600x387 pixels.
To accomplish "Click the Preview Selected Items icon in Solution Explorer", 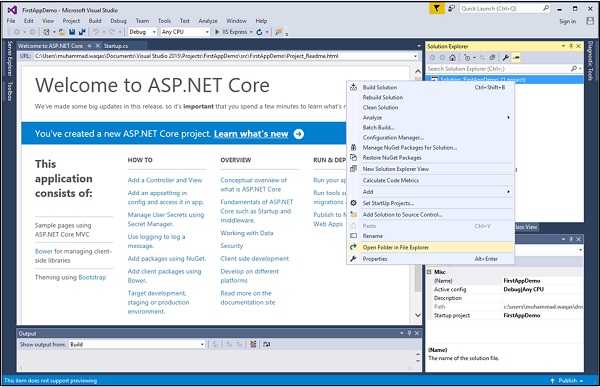I will tap(516, 58).
